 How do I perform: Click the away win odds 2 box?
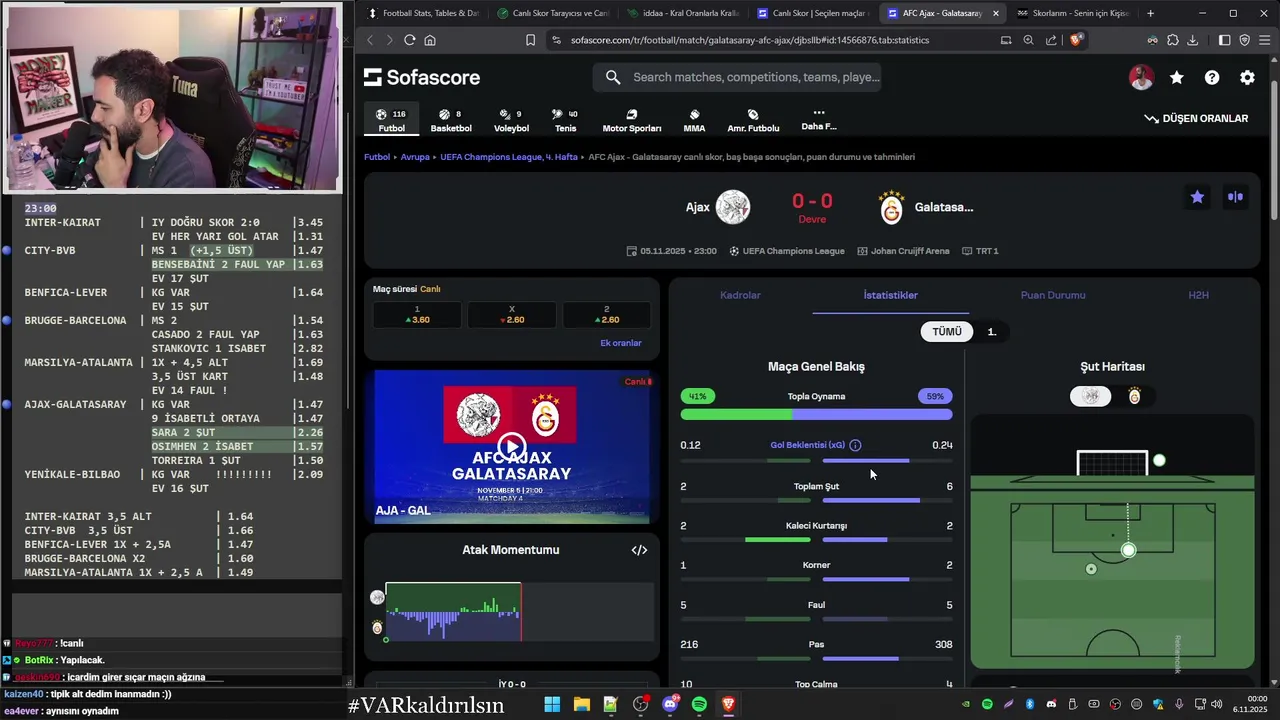pos(606,315)
